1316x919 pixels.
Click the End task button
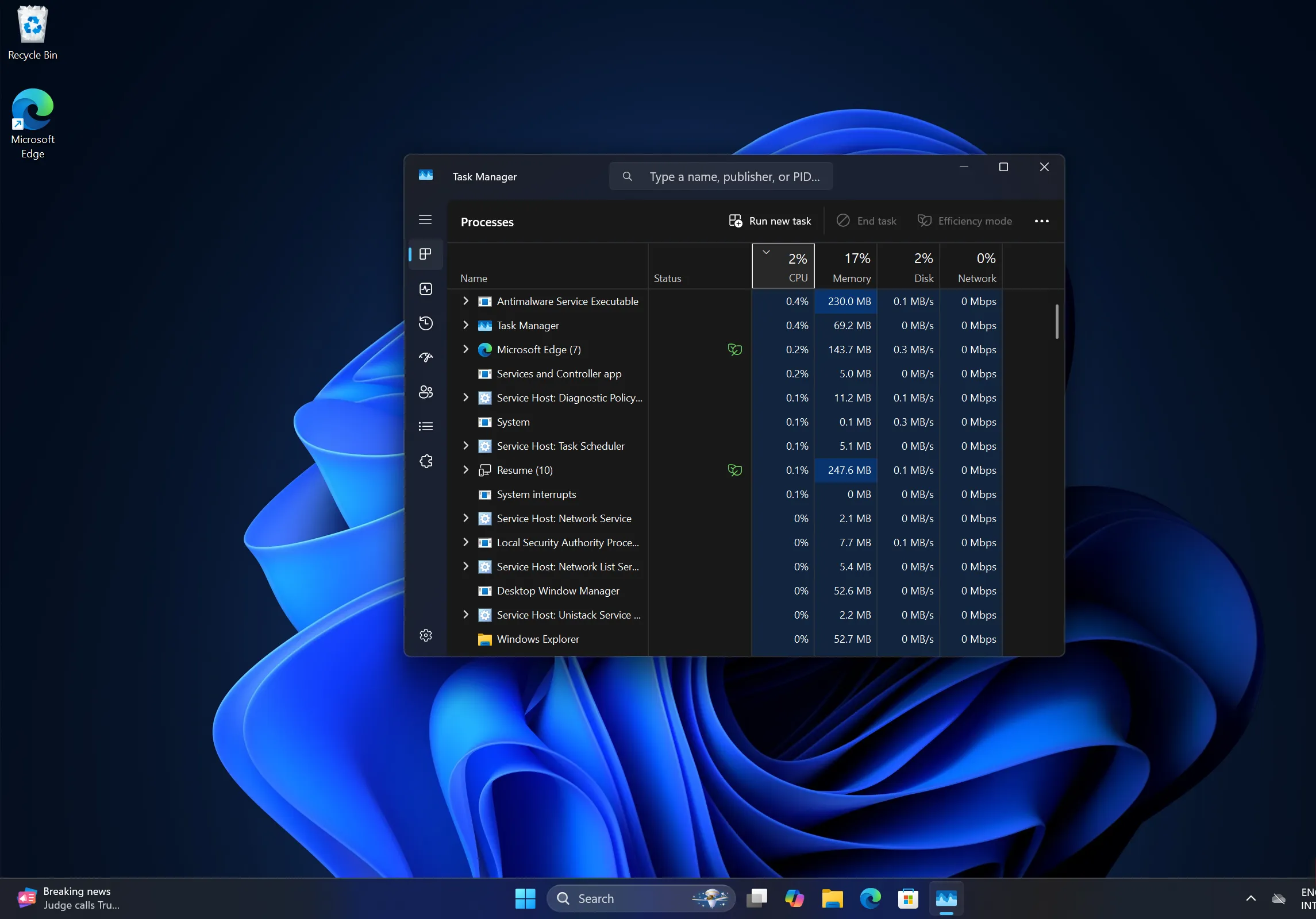[867, 221]
